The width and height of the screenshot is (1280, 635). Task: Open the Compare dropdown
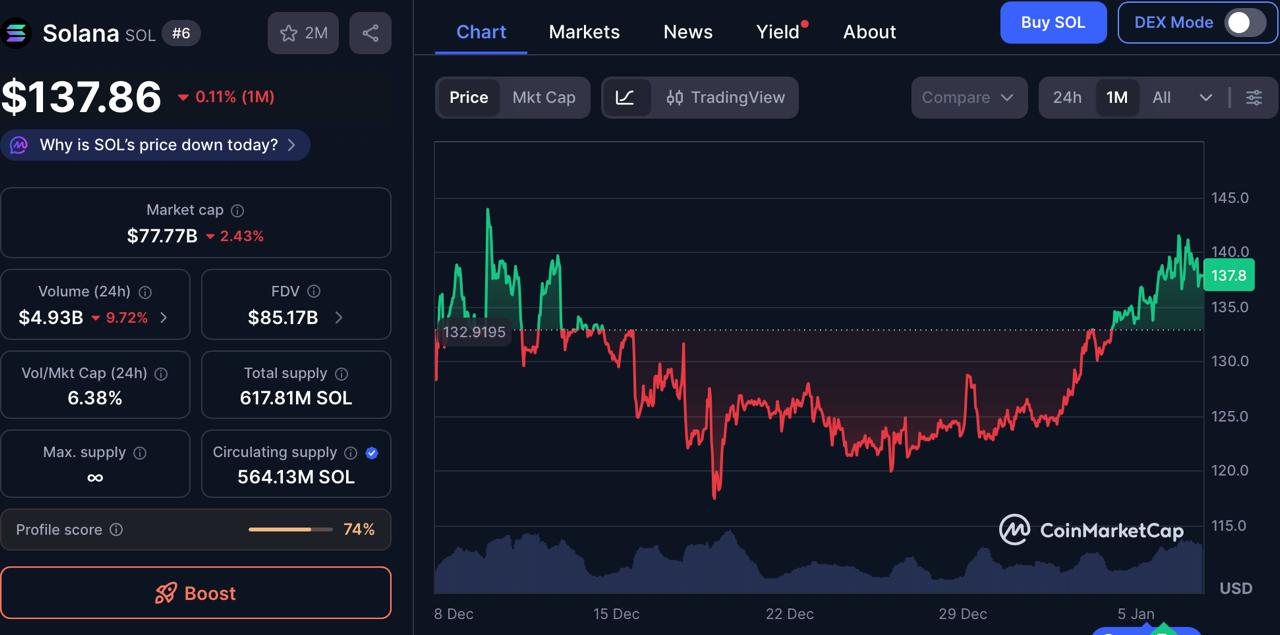click(x=968, y=97)
